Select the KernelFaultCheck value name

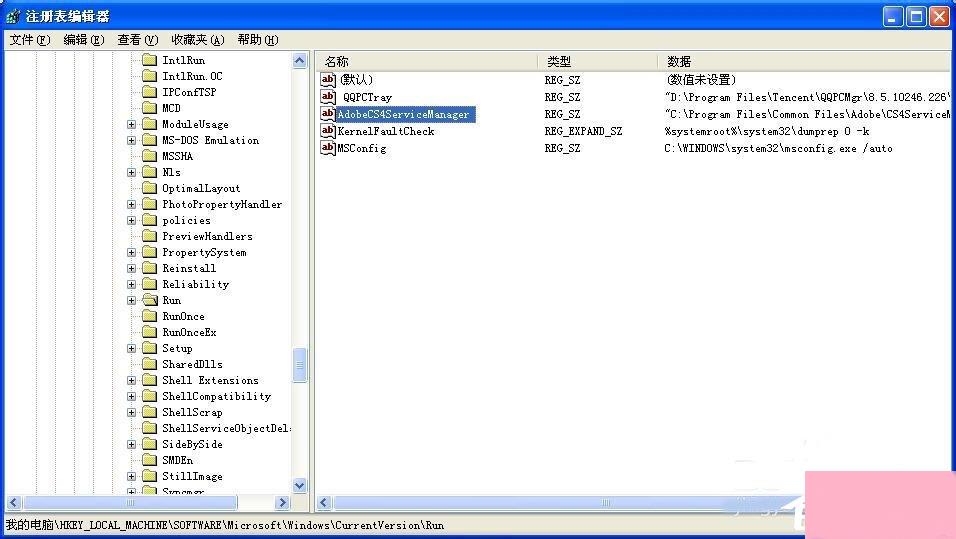[386, 131]
